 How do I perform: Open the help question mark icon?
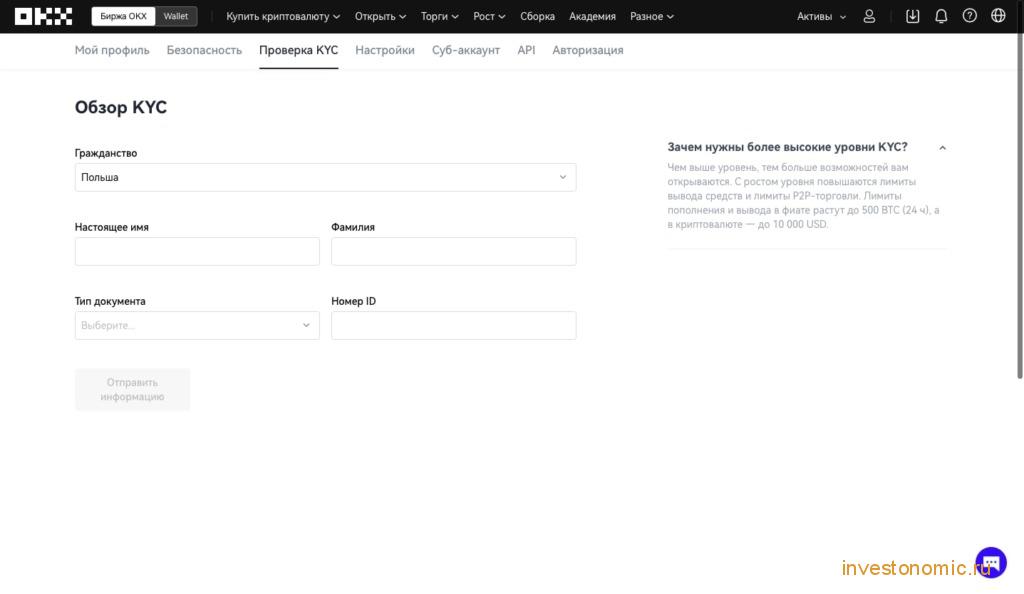point(970,16)
